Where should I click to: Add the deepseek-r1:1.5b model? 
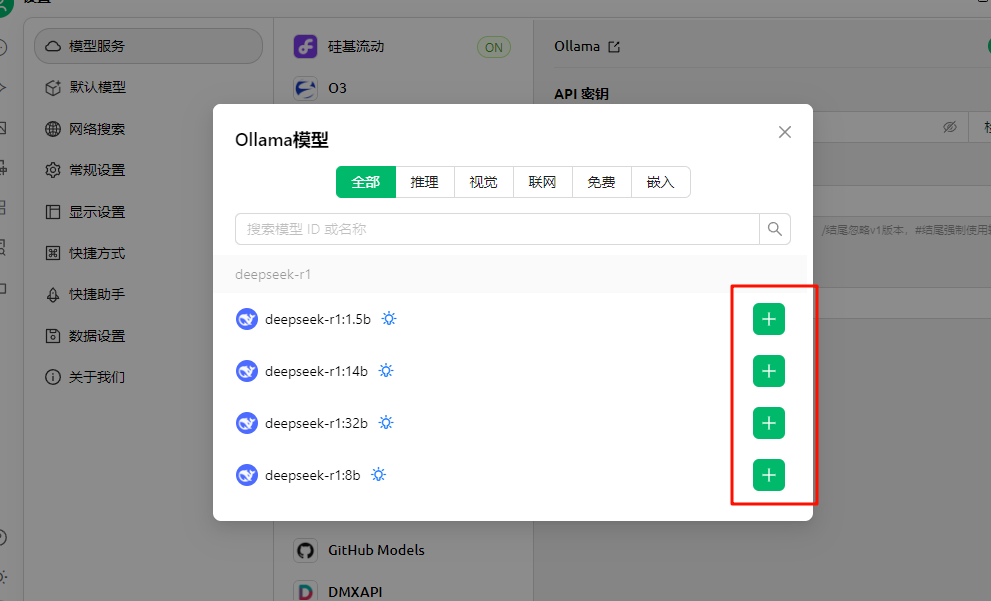[x=769, y=319]
